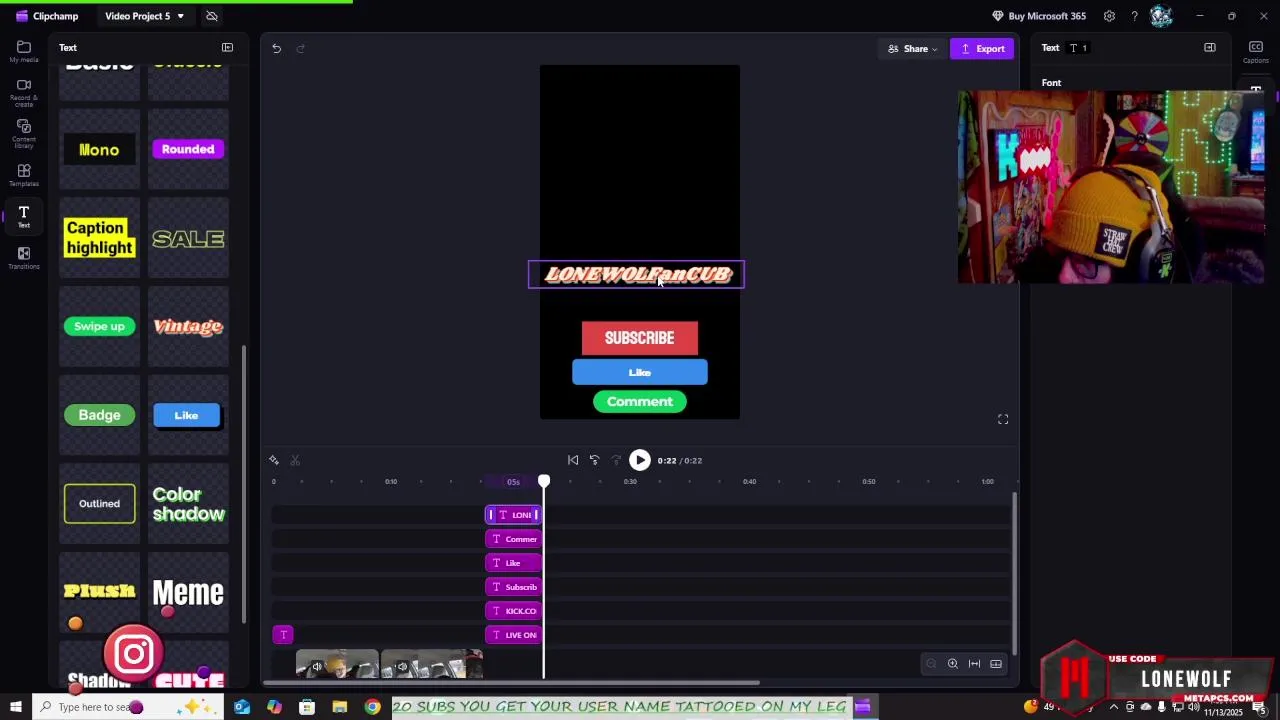The height and width of the screenshot is (720, 1280).
Task: Open the Share dropdown
Action: [x=913, y=48]
